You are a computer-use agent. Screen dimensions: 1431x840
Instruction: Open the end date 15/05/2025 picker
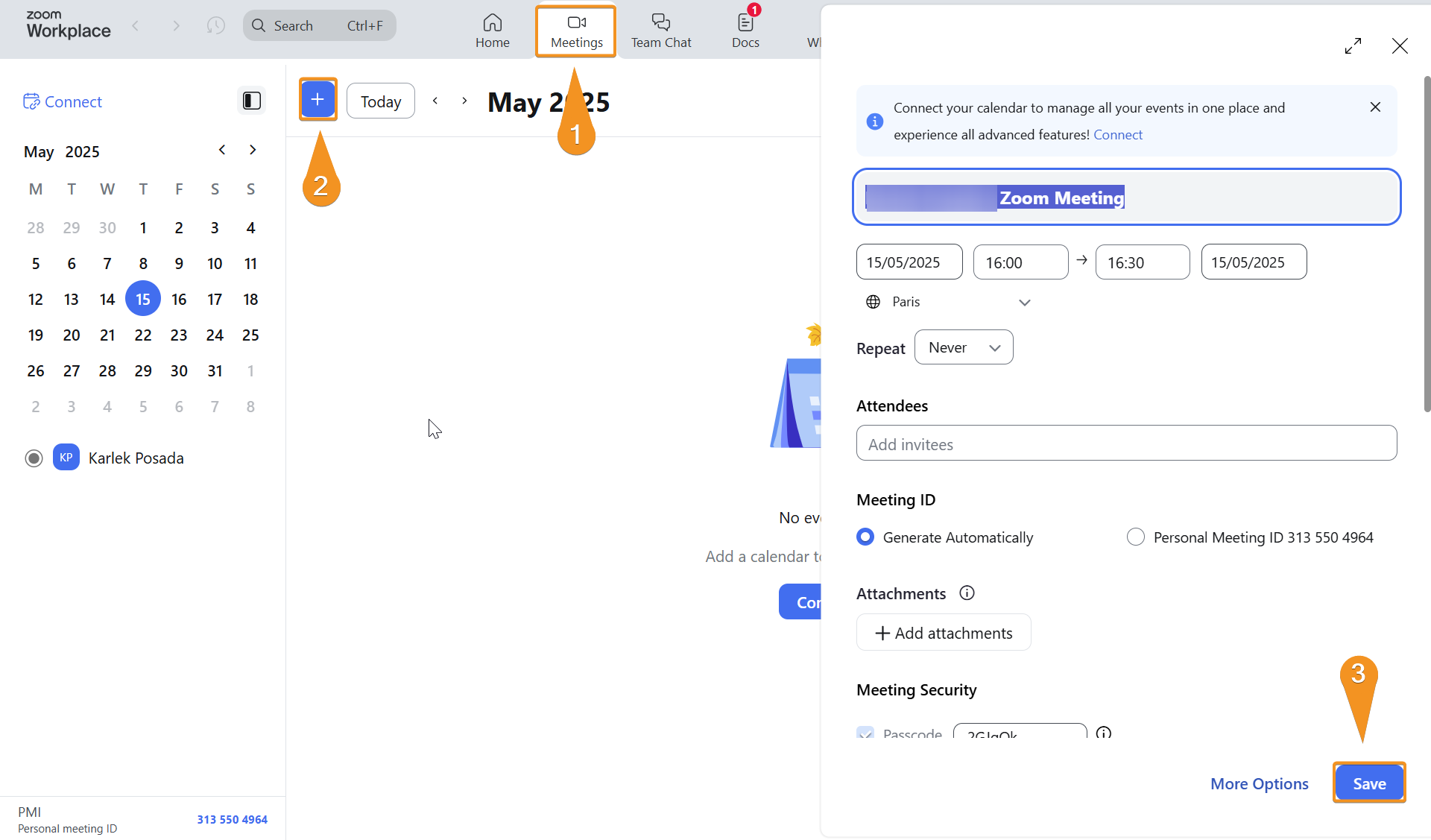(1254, 262)
